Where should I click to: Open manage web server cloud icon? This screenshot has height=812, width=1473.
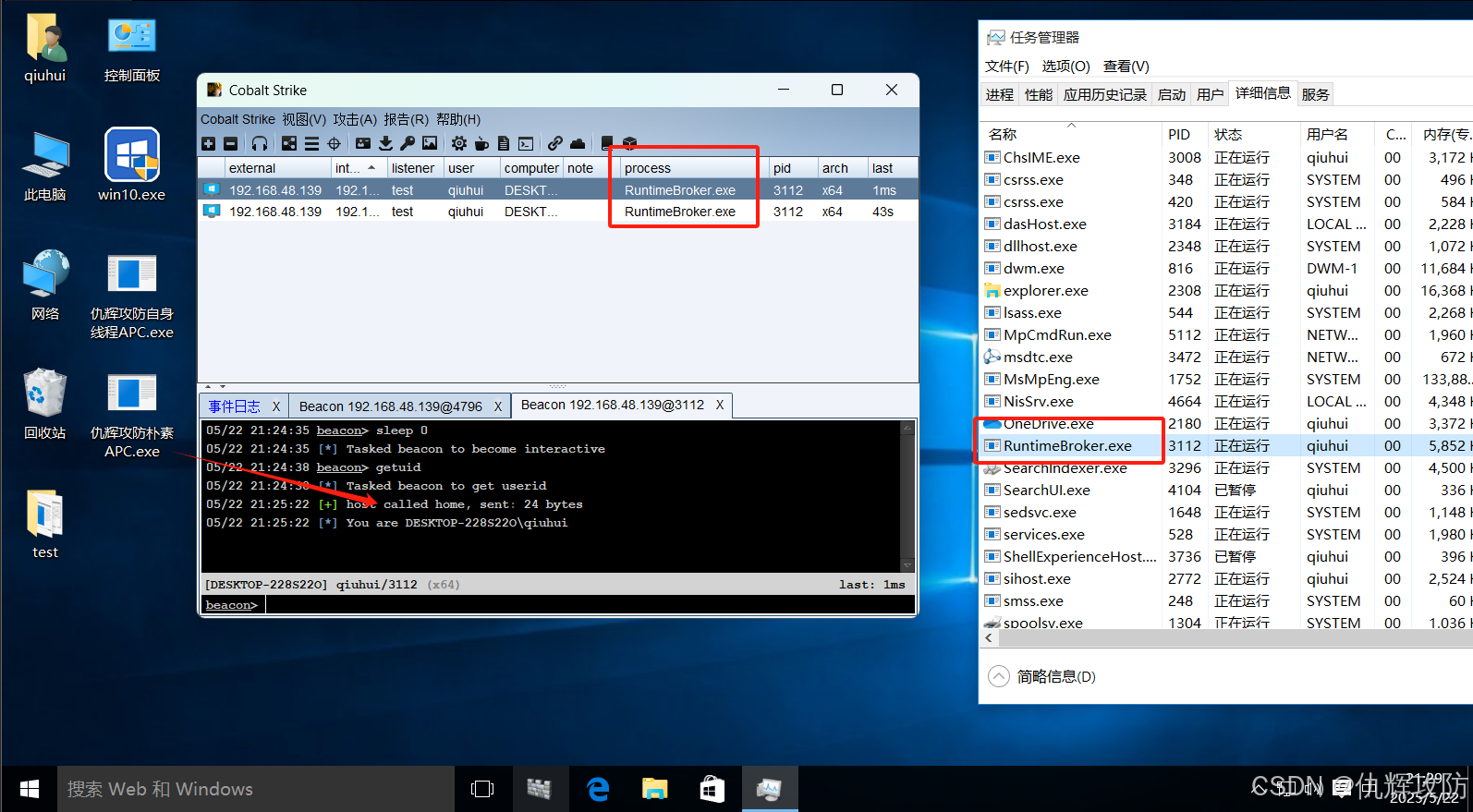click(578, 143)
